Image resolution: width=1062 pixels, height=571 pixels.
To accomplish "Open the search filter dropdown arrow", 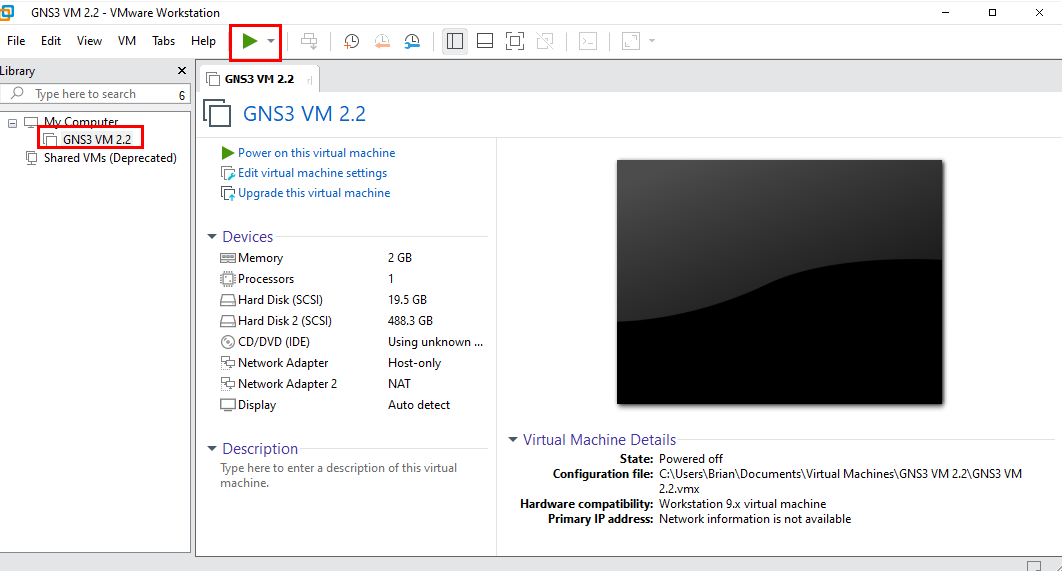I will (182, 96).
